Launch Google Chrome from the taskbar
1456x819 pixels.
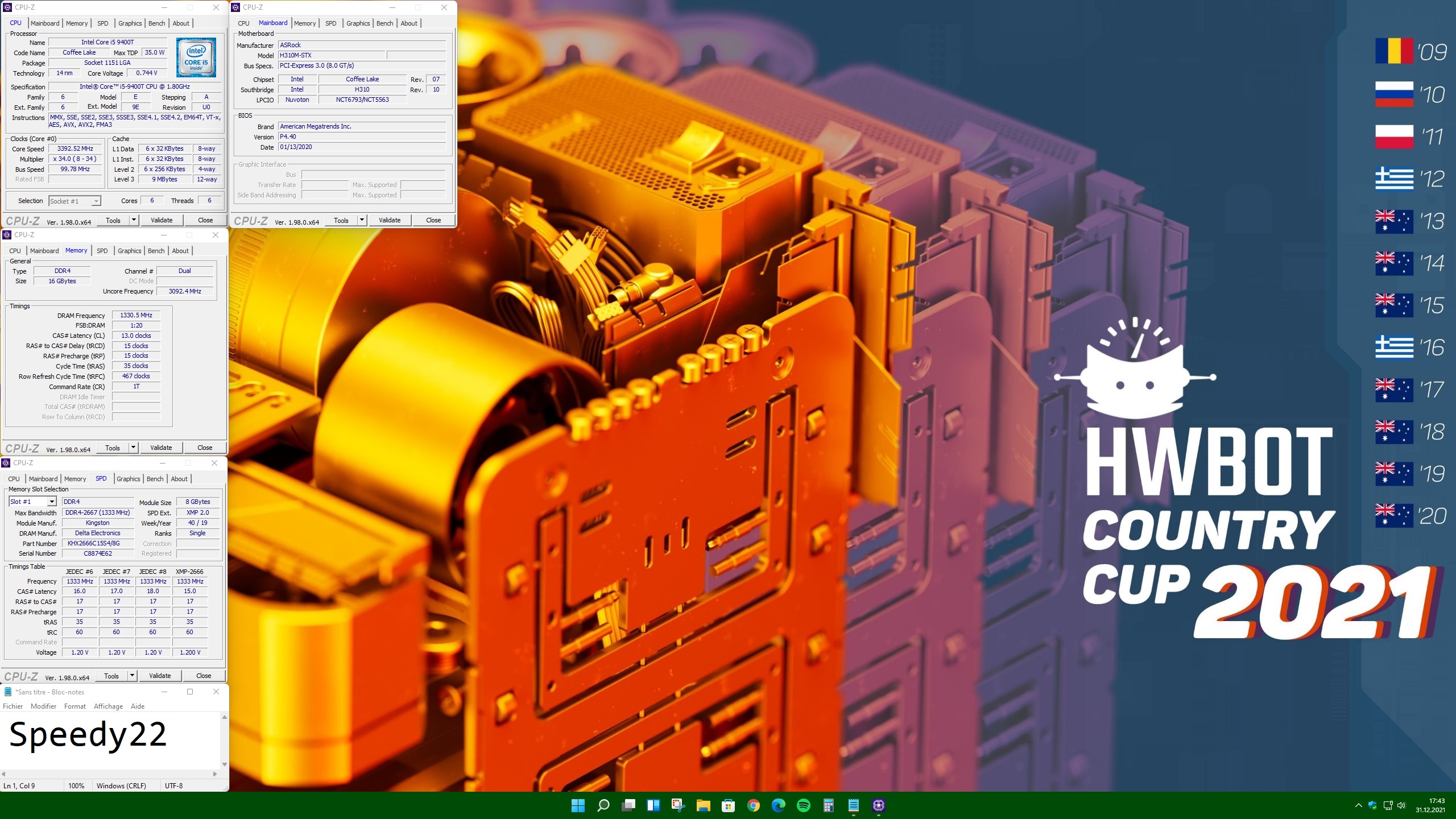coord(753,805)
